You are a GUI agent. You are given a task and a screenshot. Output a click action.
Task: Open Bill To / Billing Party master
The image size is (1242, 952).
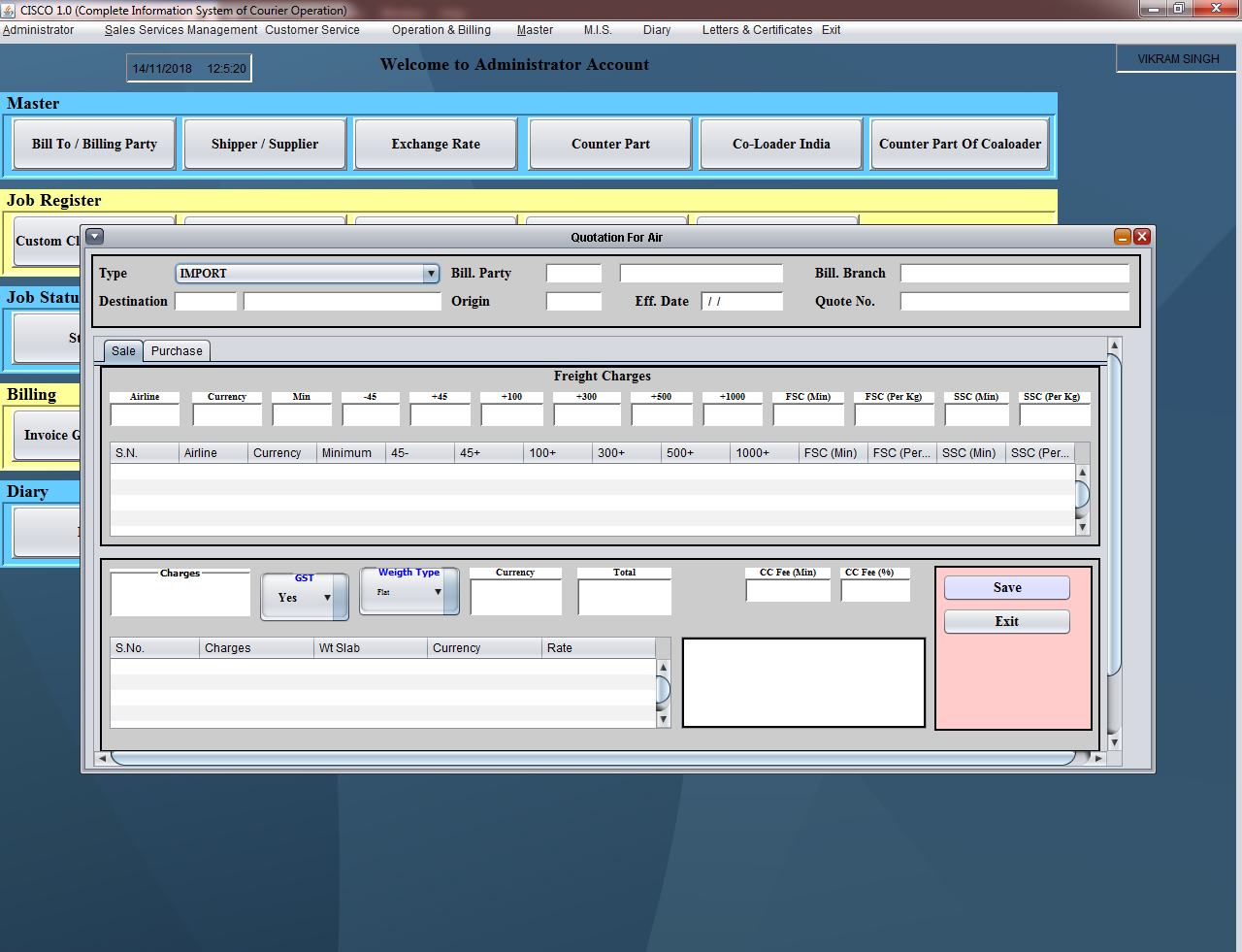[x=94, y=144]
